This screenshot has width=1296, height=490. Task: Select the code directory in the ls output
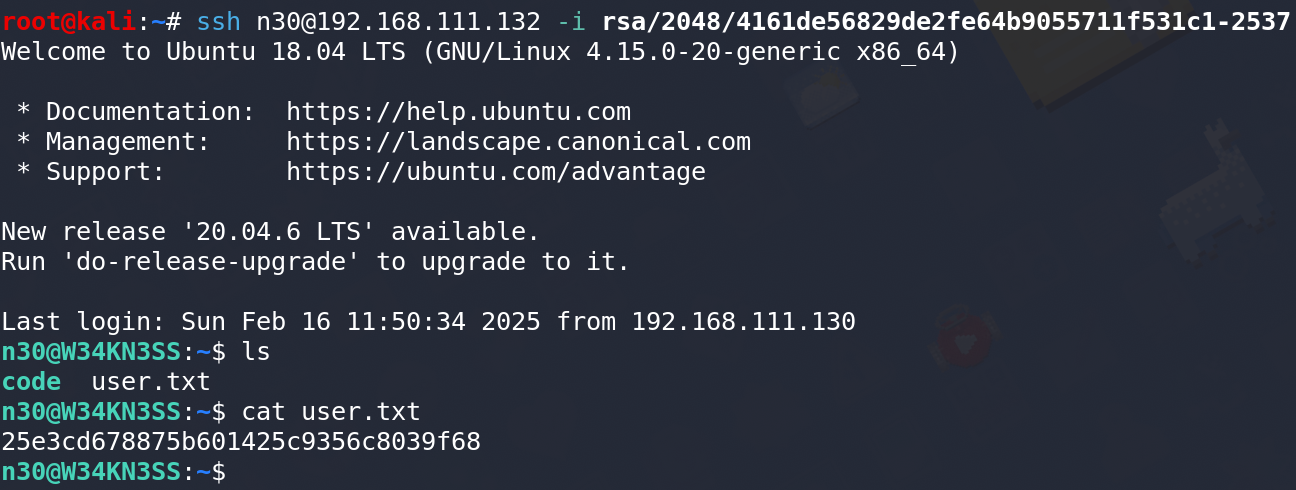[30, 382]
